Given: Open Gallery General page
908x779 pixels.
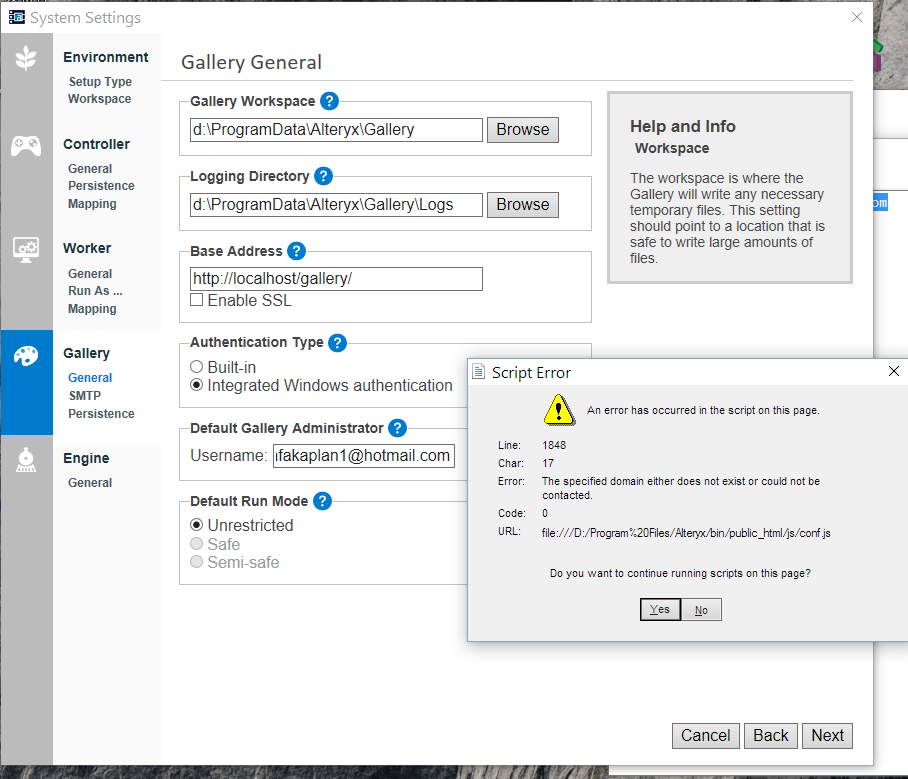Looking at the screenshot, I should pos(90,378).
